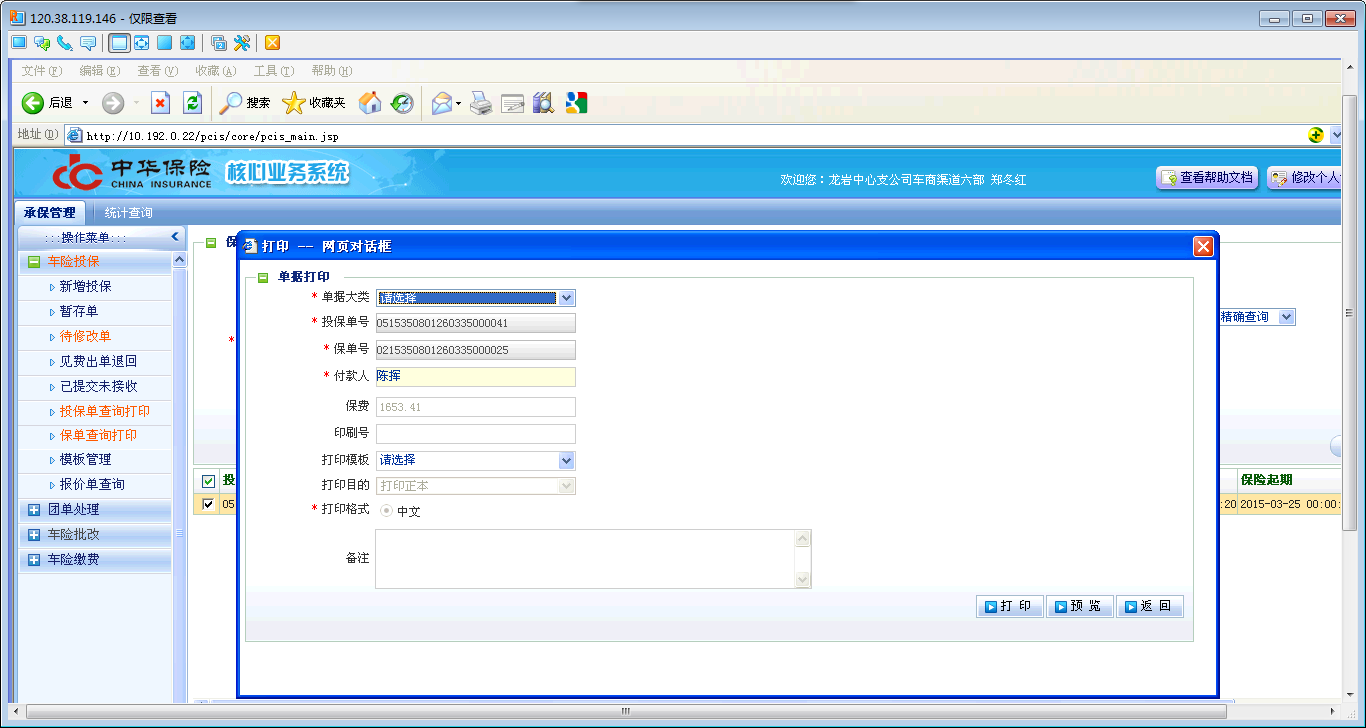
Task: Collapse the 操作菜单 side panel arrow
Action: pos(175,237)
